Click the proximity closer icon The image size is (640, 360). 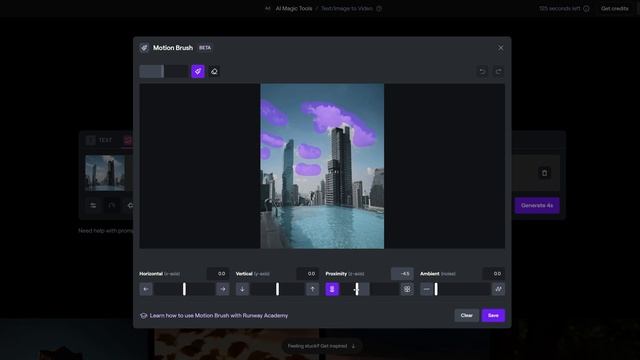click(407, 289)
